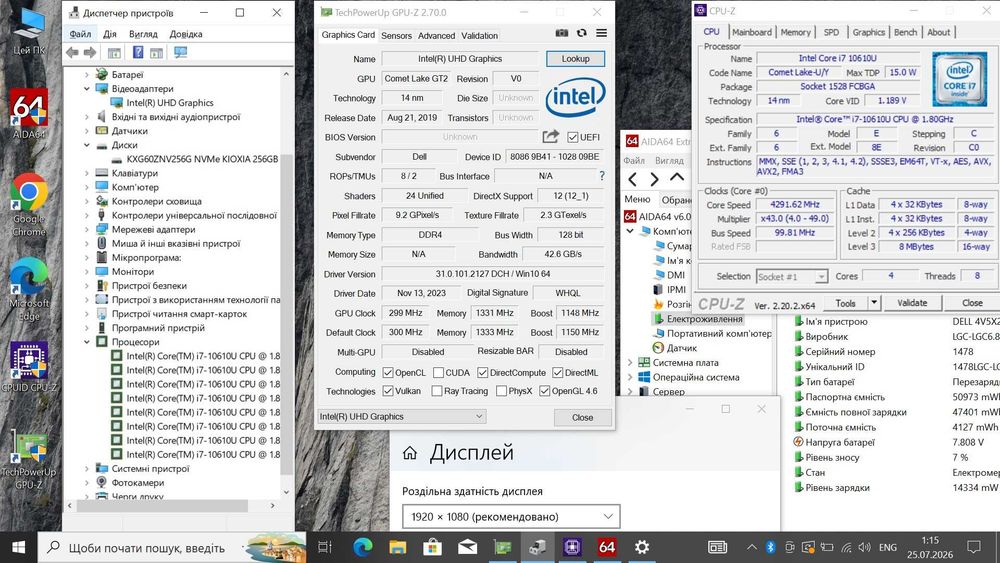1000x563 pixels.
Task: Click Validate button in CPU-Z
Action: (912, 303)
